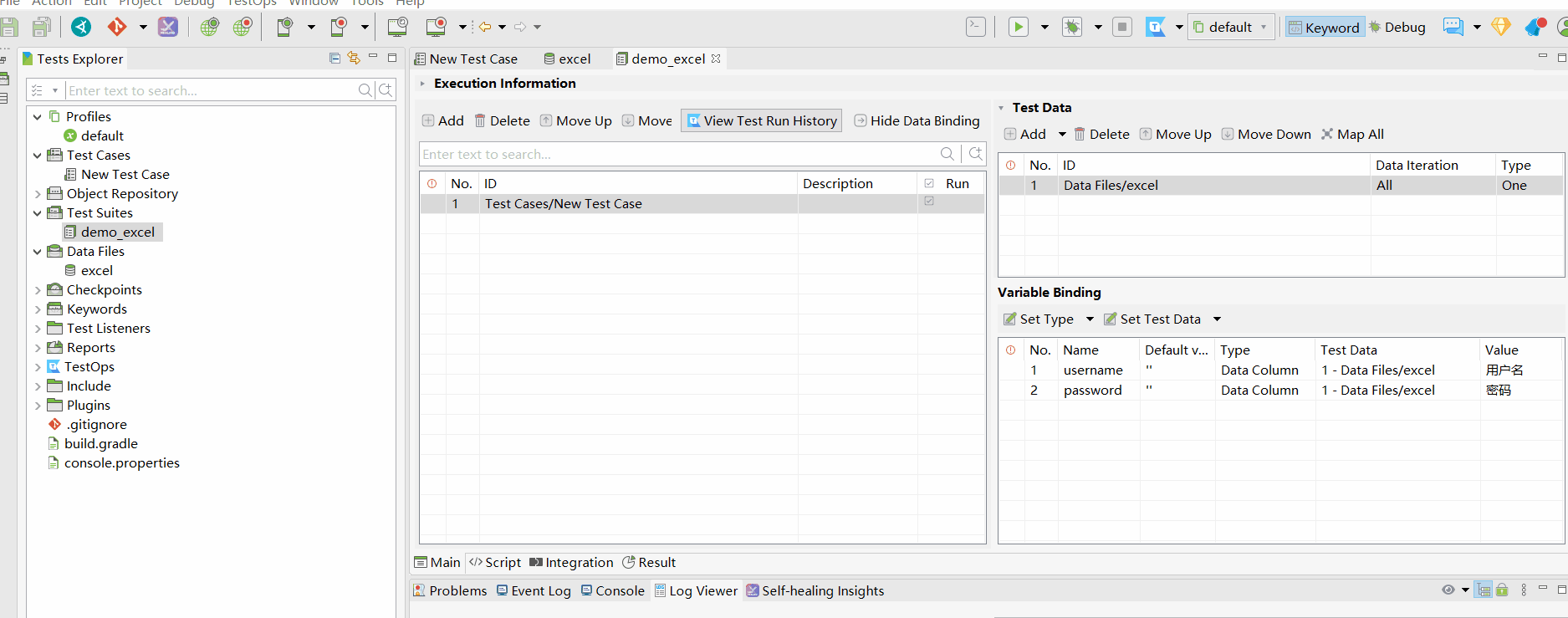Launch the Spy Web tool
This screenshot has width=1568, height=618.
tap(210, 27)
